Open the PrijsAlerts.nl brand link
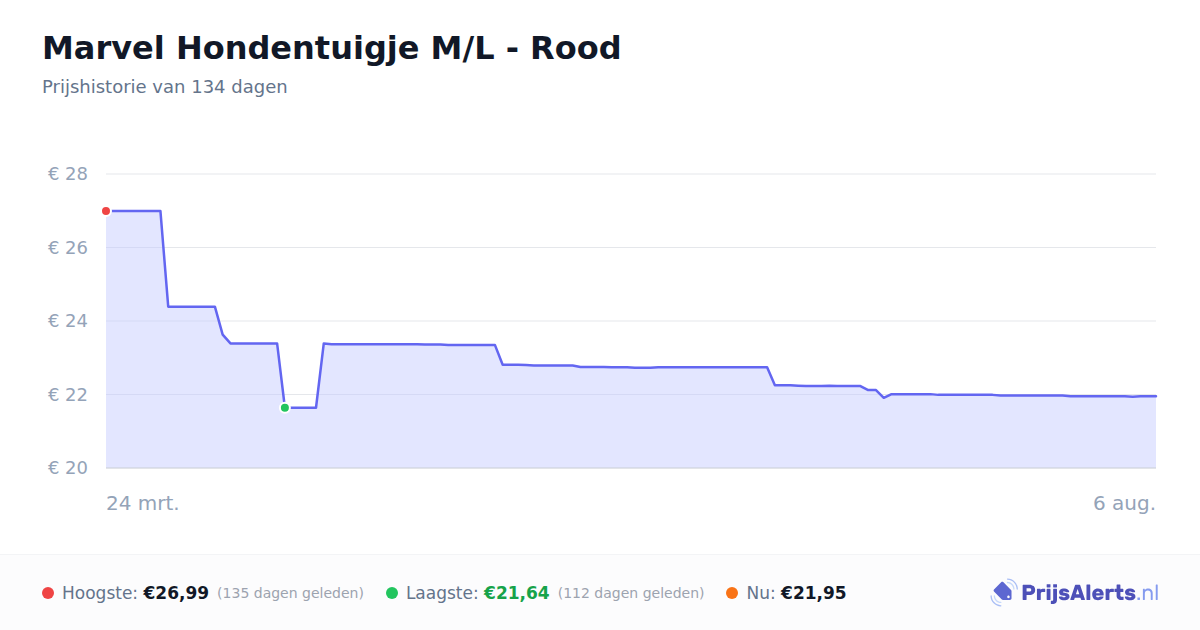The height and width of the screenshot is (630, 1200). (x=1074, y=593)
